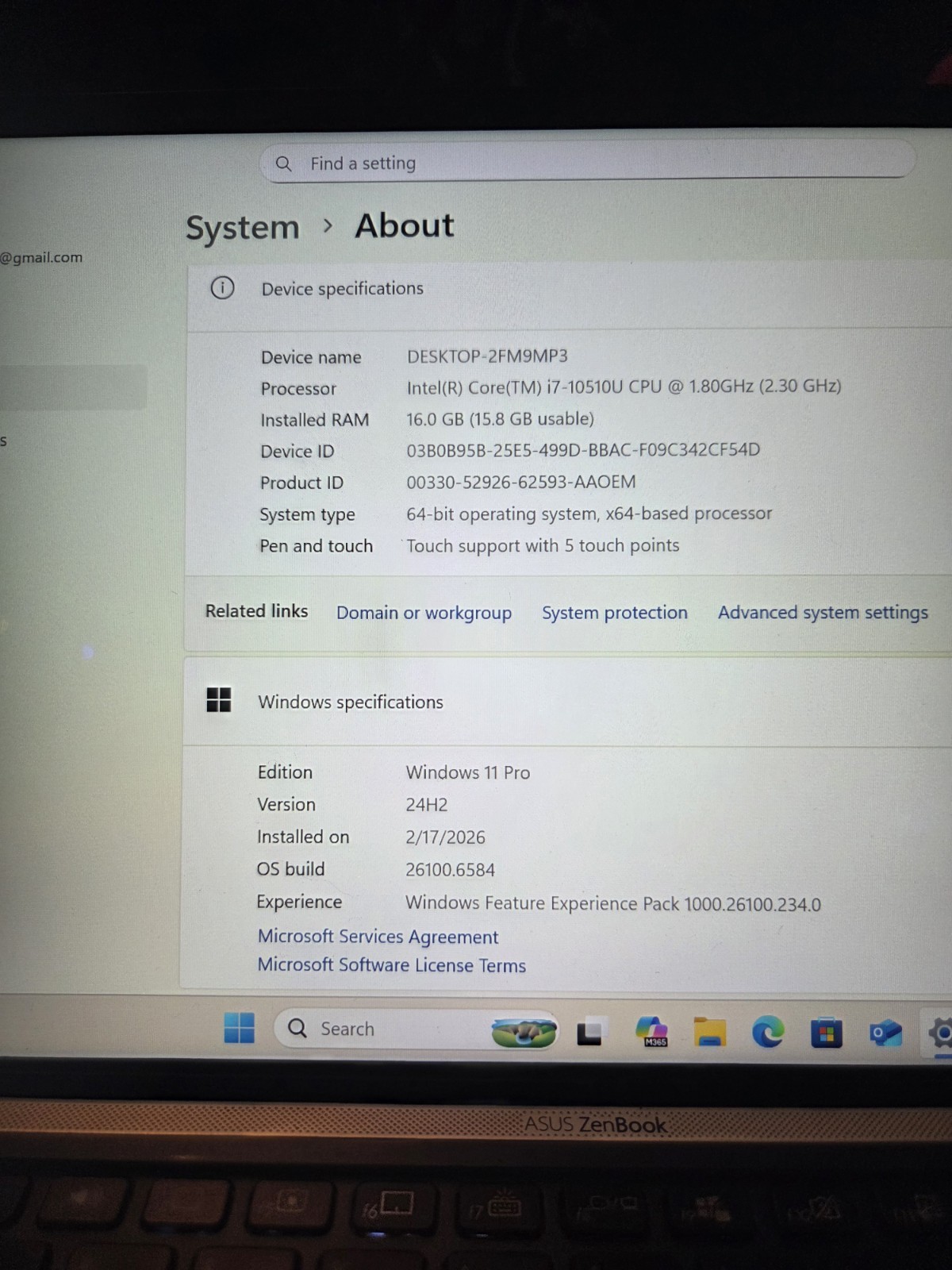Click the info icon beside Device specifications

pos(222,287)
